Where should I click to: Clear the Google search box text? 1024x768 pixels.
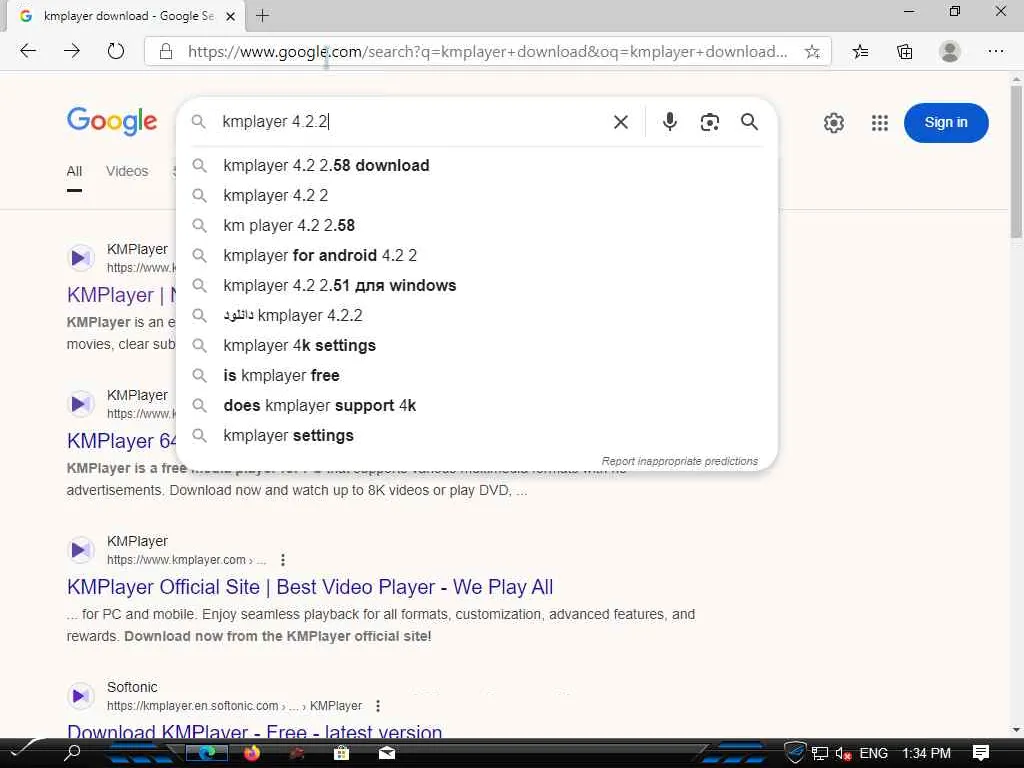(620, 122)
